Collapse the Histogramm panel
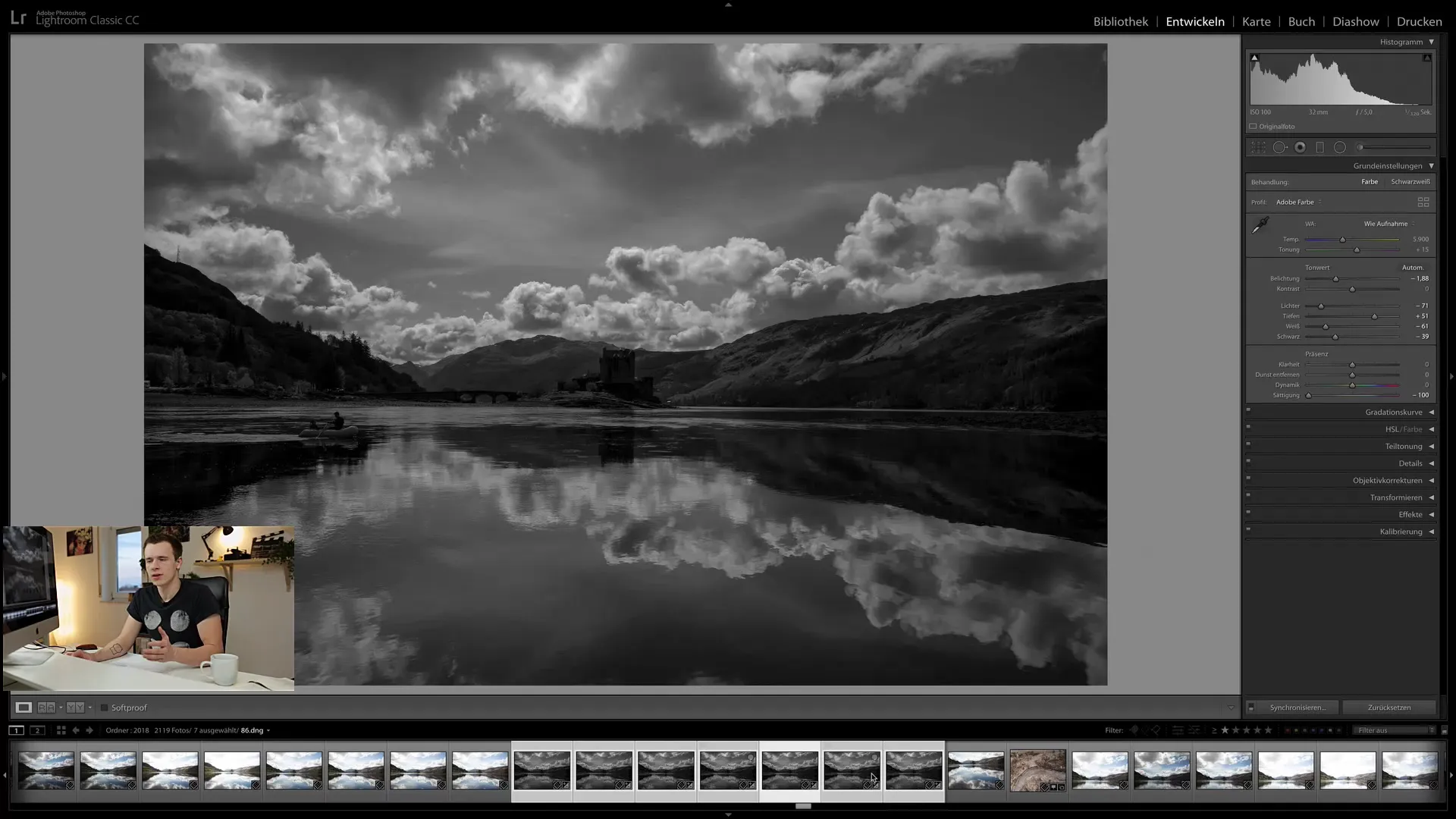Screen dimensions: 1456x819 1432,42
